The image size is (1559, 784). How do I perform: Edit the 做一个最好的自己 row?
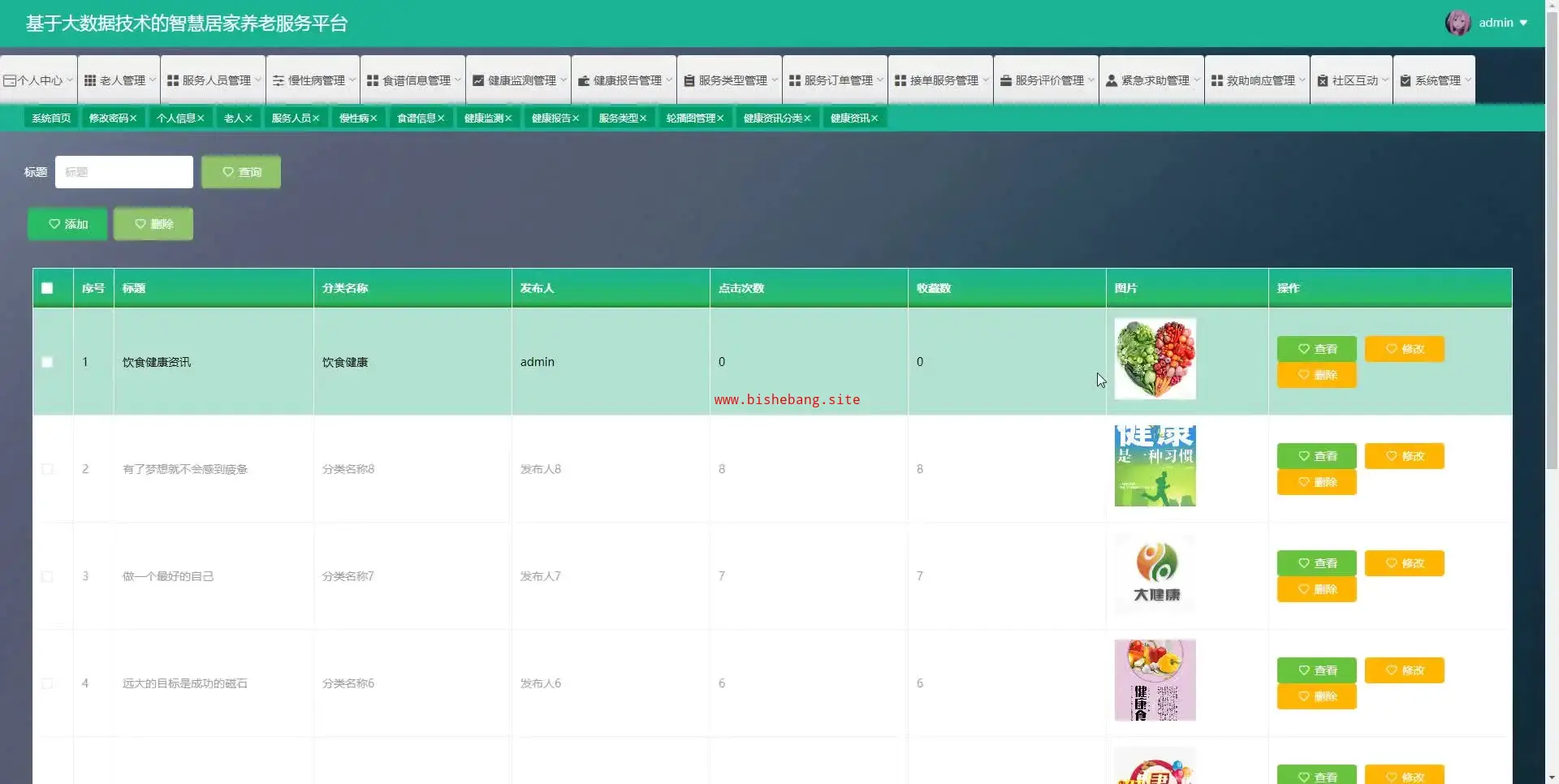click(1405, 563)
